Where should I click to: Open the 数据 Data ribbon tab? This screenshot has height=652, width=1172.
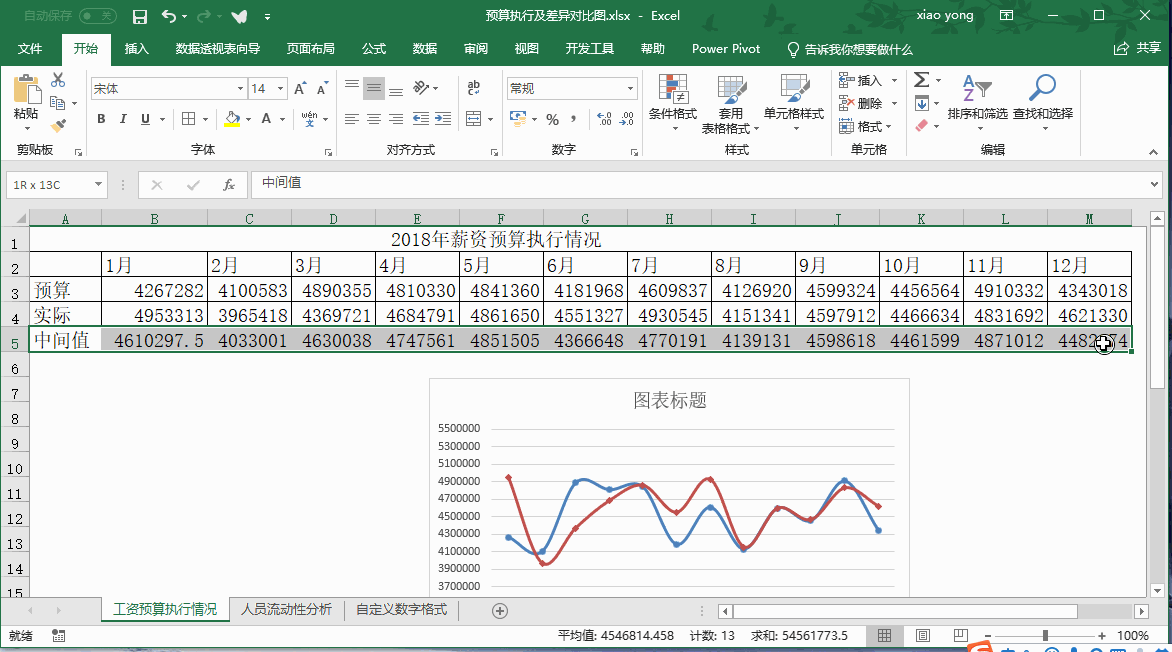[x=425, y=49]
